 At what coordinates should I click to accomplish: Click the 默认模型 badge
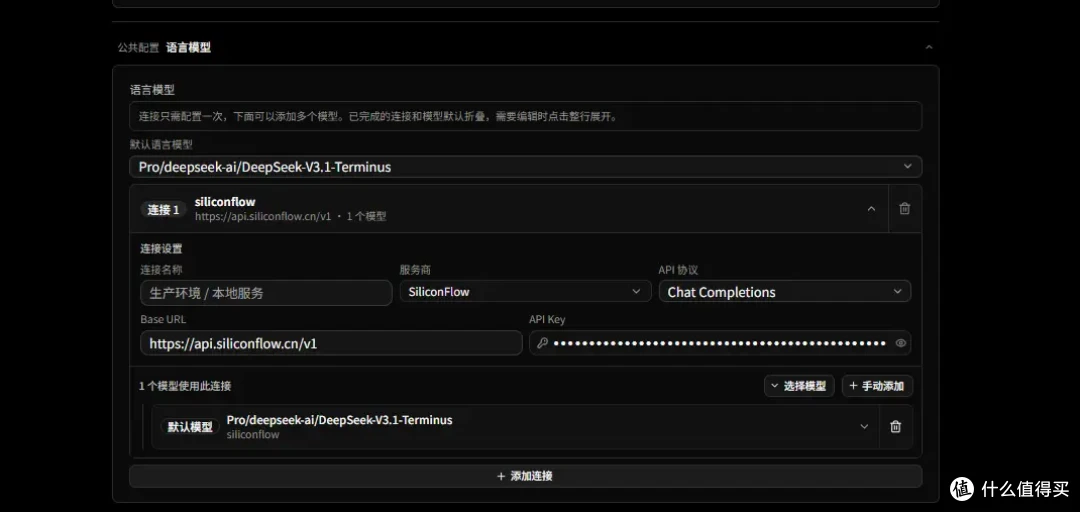coord(190,427)
